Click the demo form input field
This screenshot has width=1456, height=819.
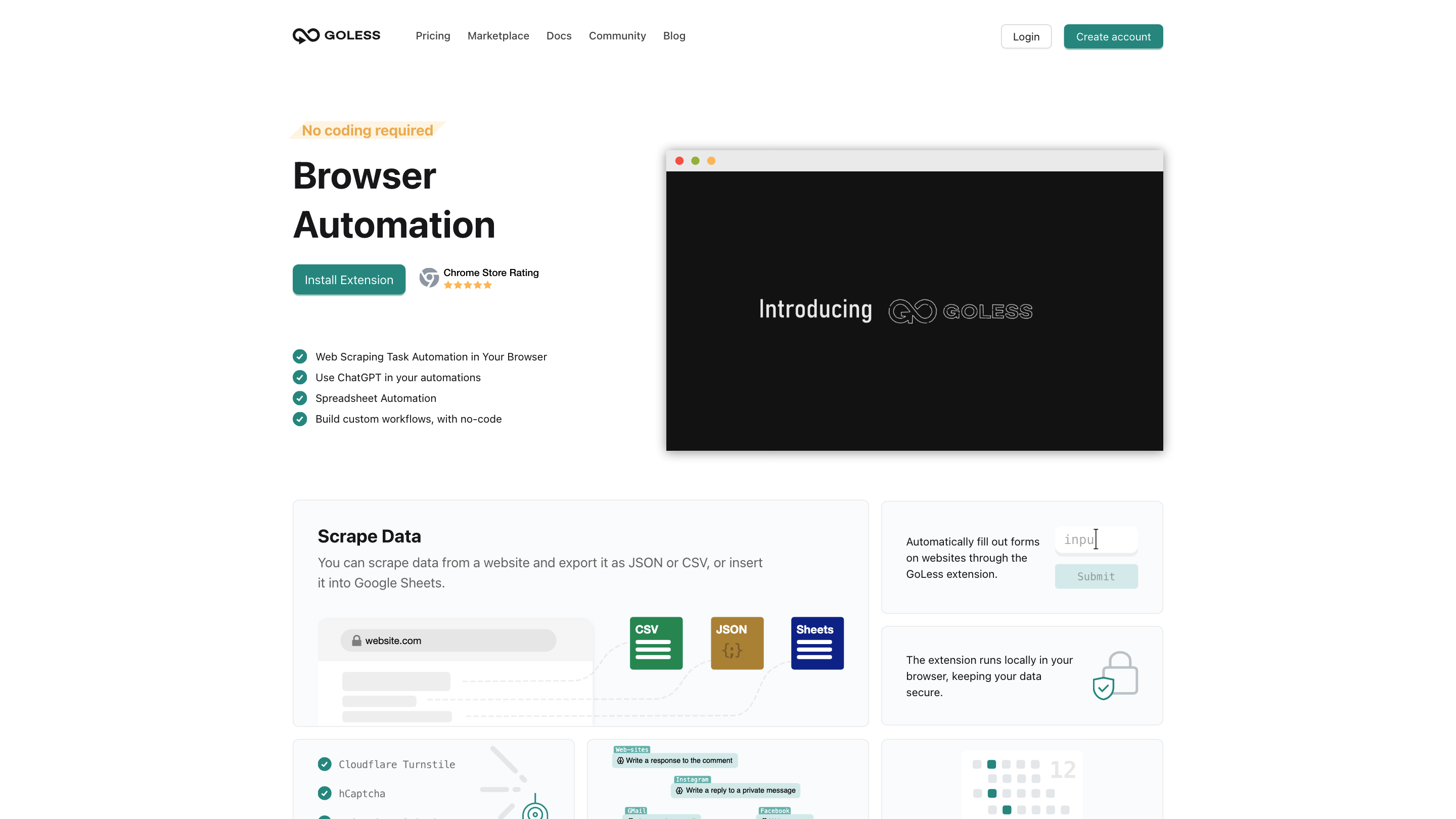click(x=1096, y=540)
